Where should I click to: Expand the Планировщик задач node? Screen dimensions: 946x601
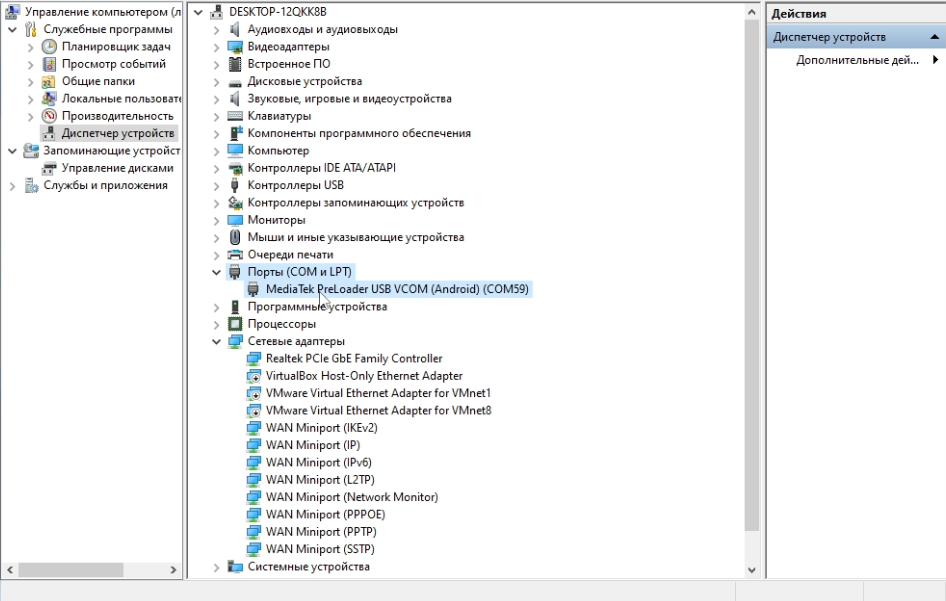pos(31,46)
